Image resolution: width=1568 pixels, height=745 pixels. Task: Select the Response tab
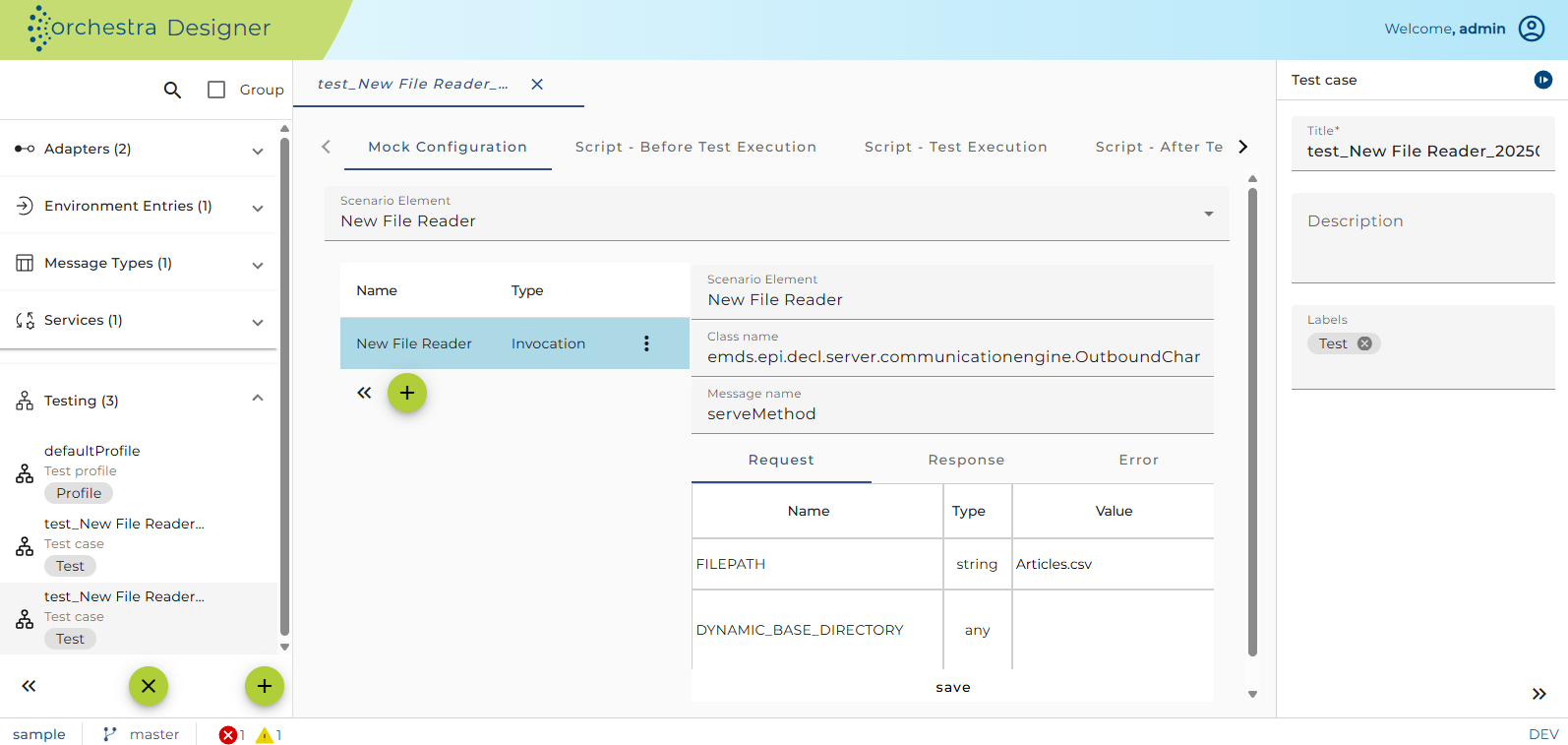point(966,460)
